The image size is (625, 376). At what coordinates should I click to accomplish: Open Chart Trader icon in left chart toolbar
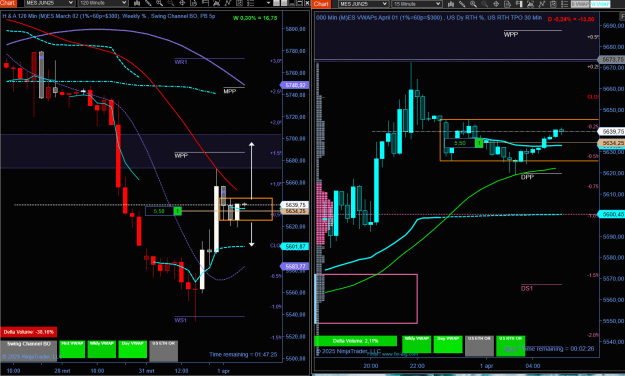coord(205,3)
